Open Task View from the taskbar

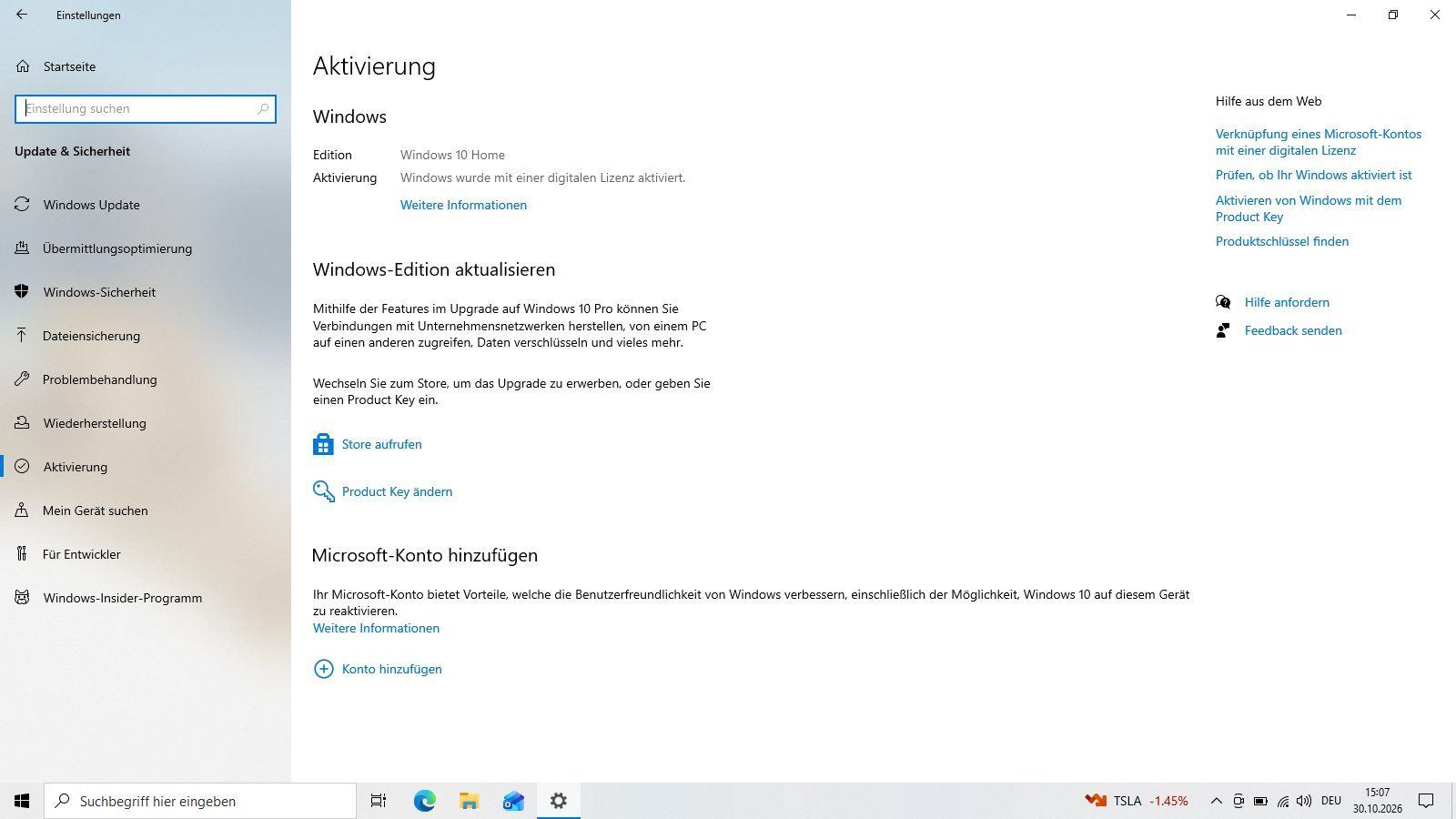tap(379, 801)
